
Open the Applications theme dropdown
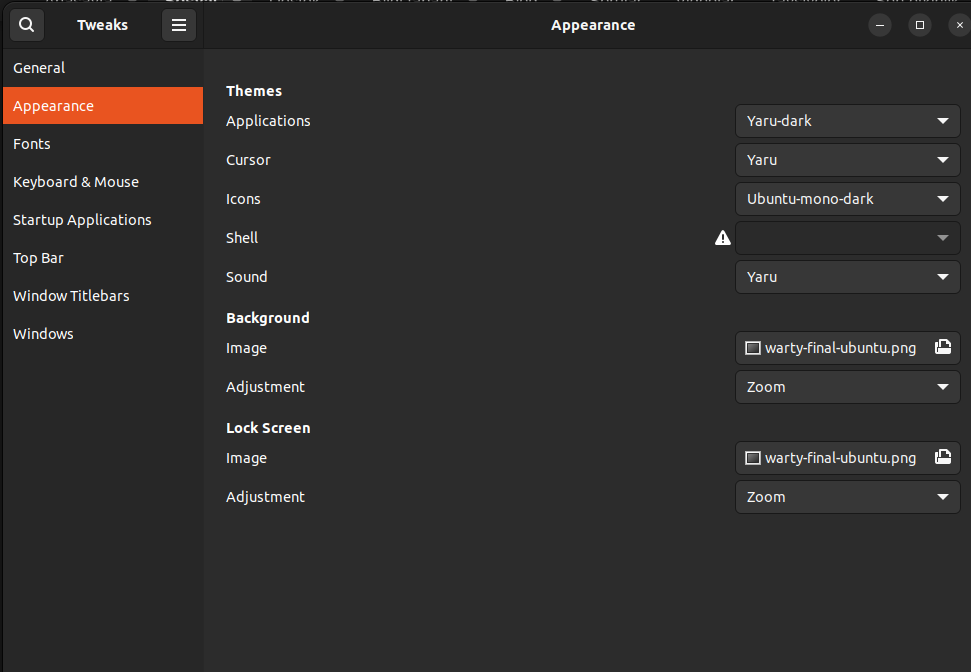point(847,121)
